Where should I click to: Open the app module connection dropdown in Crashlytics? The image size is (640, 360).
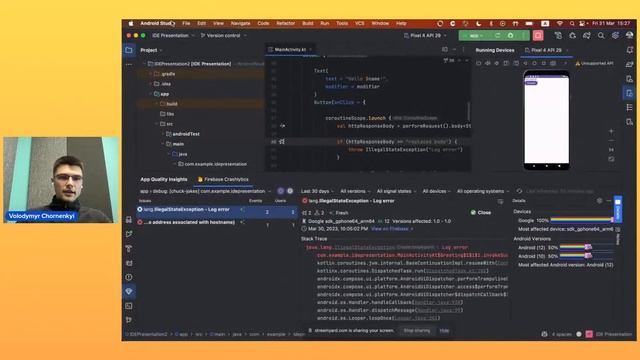[x=205, y=191]
